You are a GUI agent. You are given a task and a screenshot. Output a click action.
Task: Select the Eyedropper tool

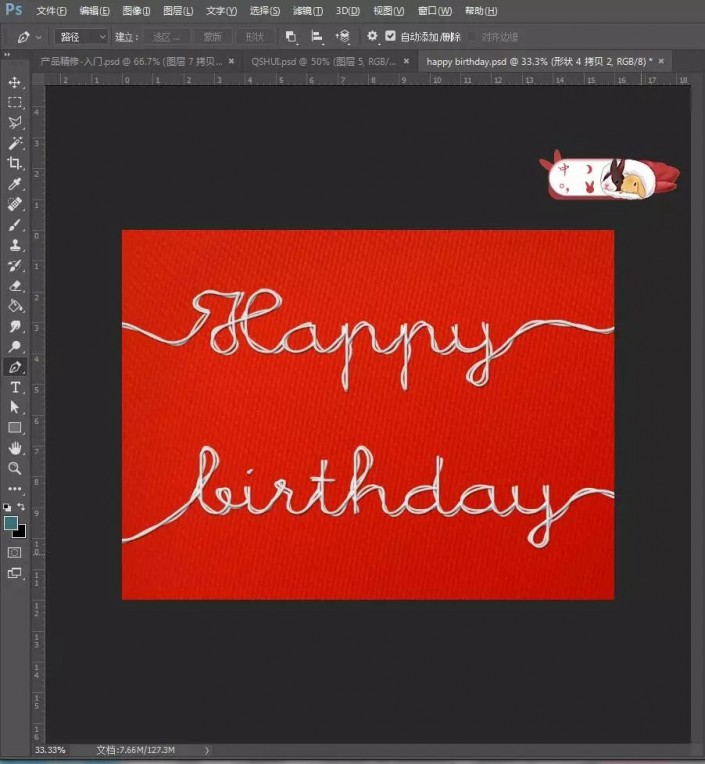[x=15, y=184]
